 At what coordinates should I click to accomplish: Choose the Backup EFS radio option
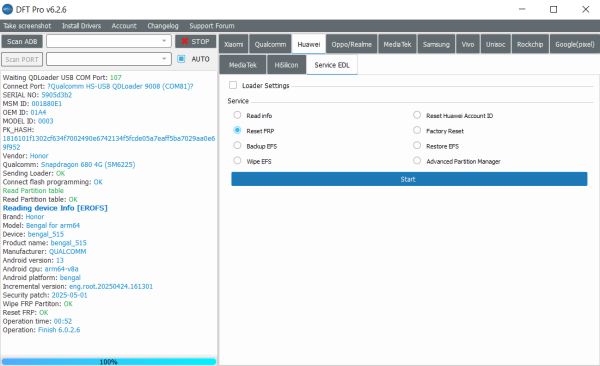[x=237, y=145]
